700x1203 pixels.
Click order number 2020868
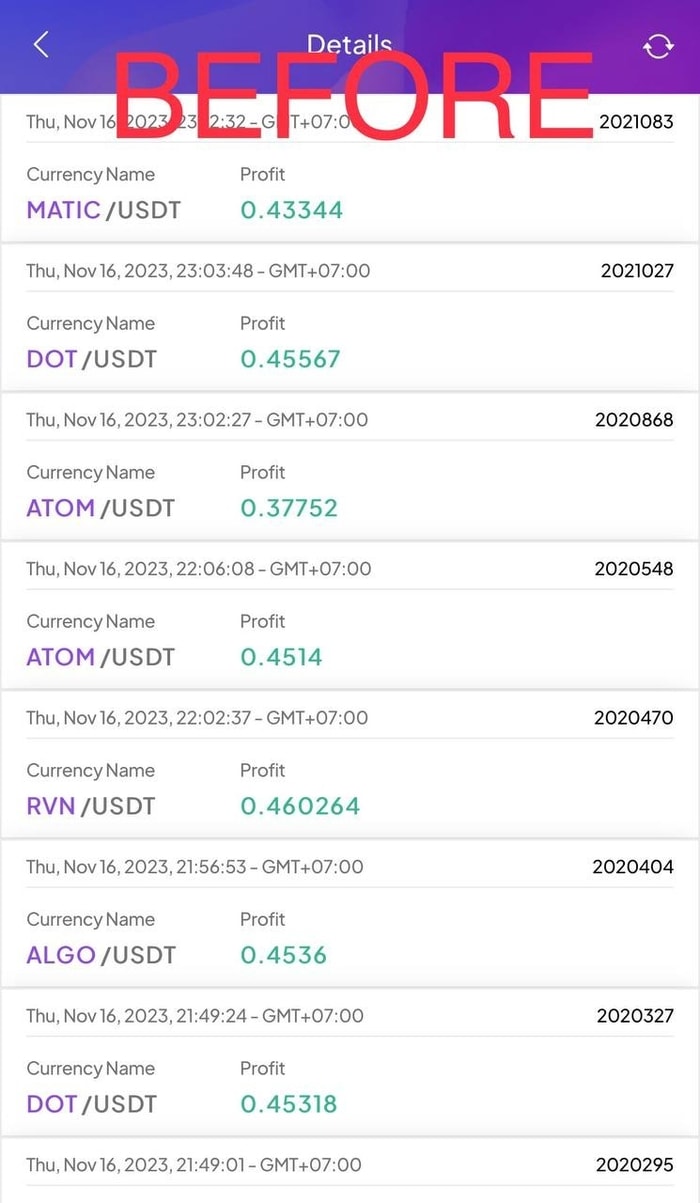point(634,419)
